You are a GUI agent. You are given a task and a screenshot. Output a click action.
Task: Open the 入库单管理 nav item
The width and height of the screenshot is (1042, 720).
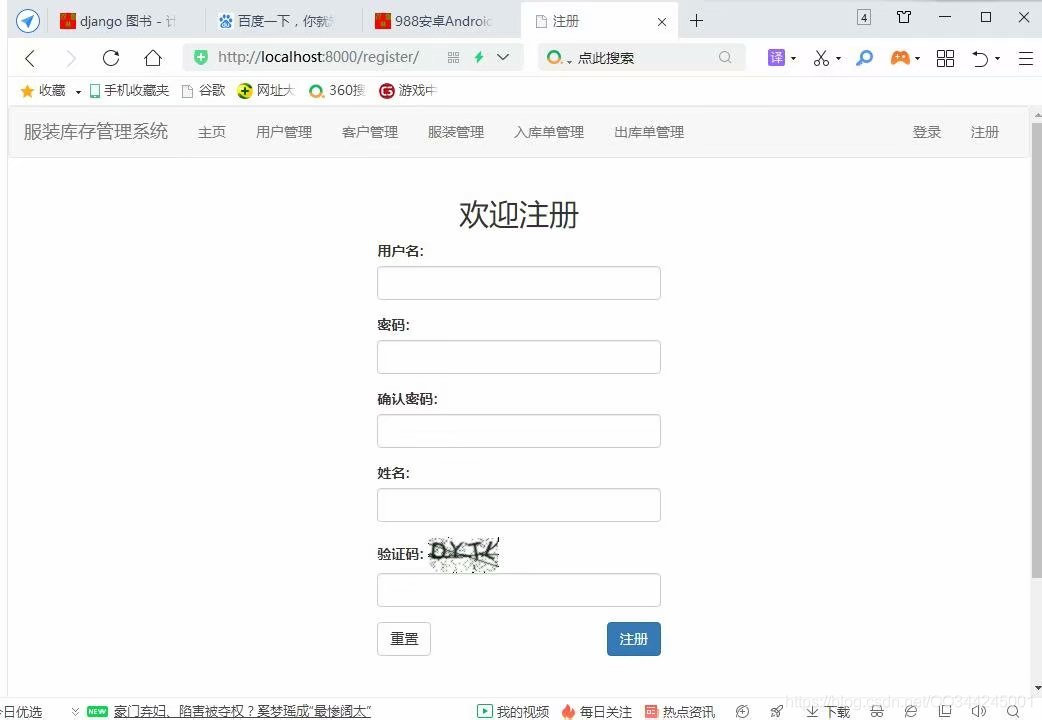pyautogui.click(x=549, y=132)
